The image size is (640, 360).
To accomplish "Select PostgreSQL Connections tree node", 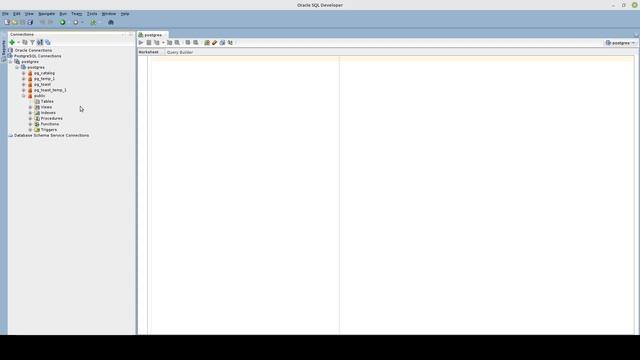I will click(38, 56).
